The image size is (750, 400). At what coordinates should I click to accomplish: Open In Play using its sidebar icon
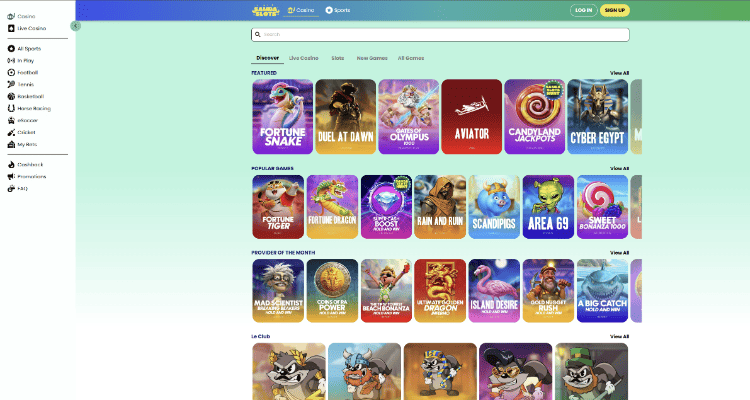click(x=11, y=60)
